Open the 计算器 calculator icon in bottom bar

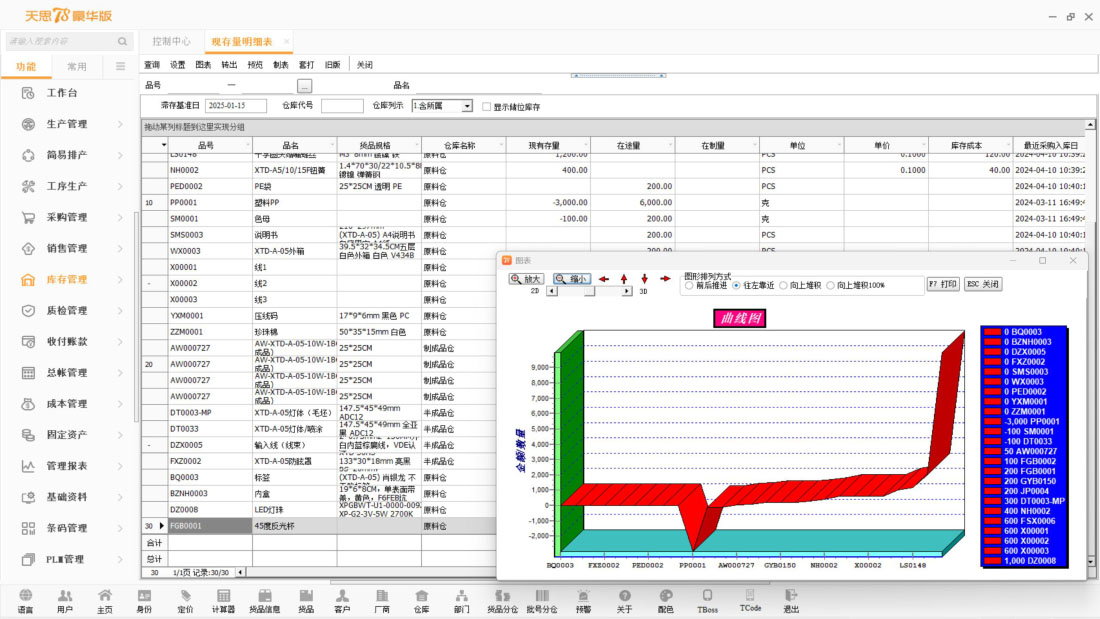pyautogui.click(x=224, y=600)
